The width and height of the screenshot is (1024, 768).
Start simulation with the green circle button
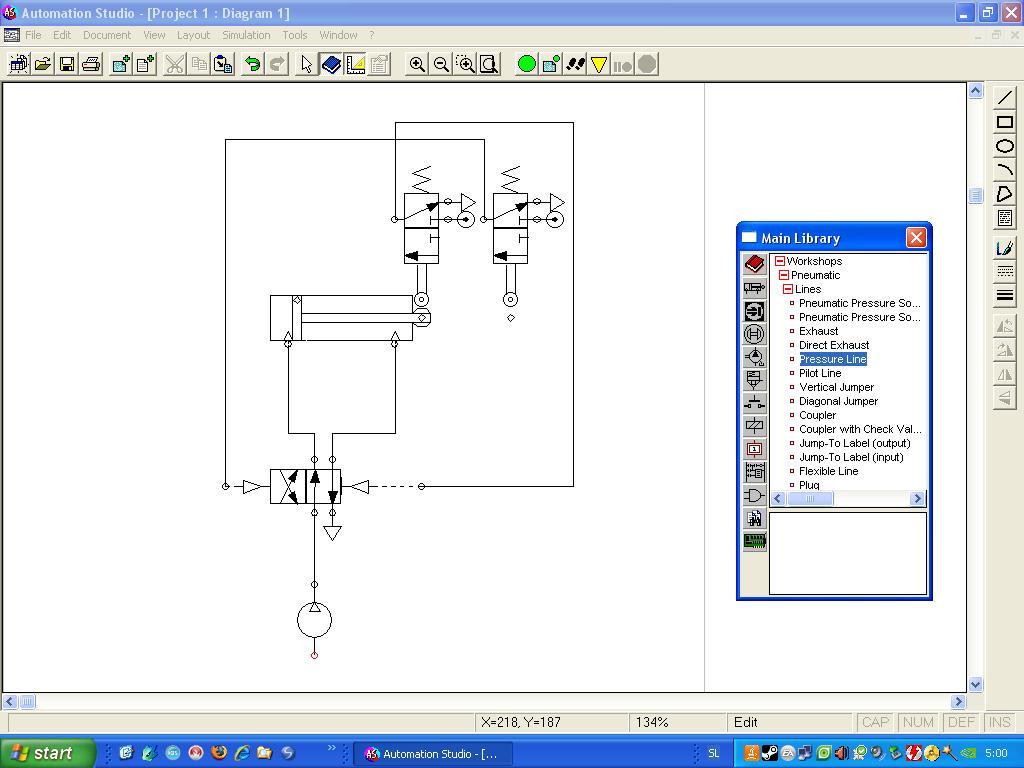pos(526,64)
